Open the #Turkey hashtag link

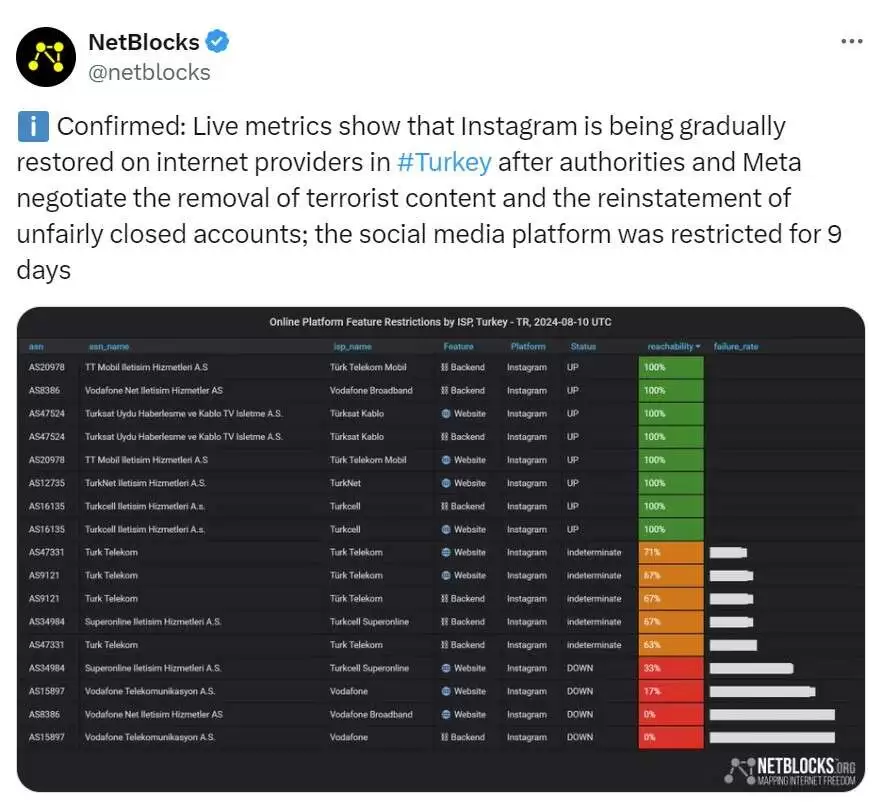(x=444, y=162)
